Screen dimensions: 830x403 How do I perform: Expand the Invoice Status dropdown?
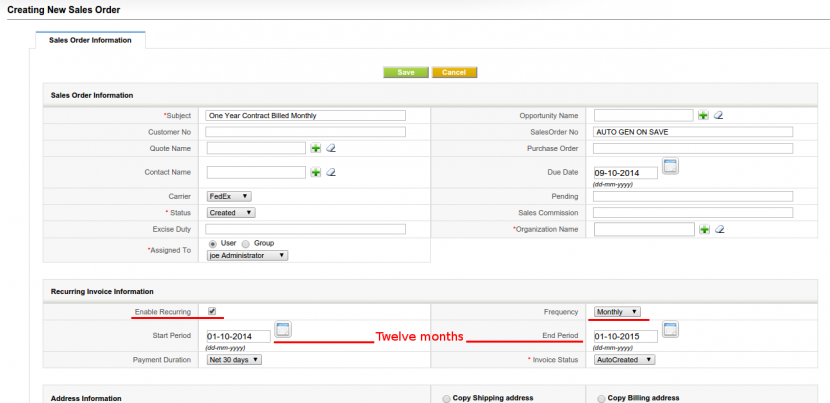(x=624, y=359)
